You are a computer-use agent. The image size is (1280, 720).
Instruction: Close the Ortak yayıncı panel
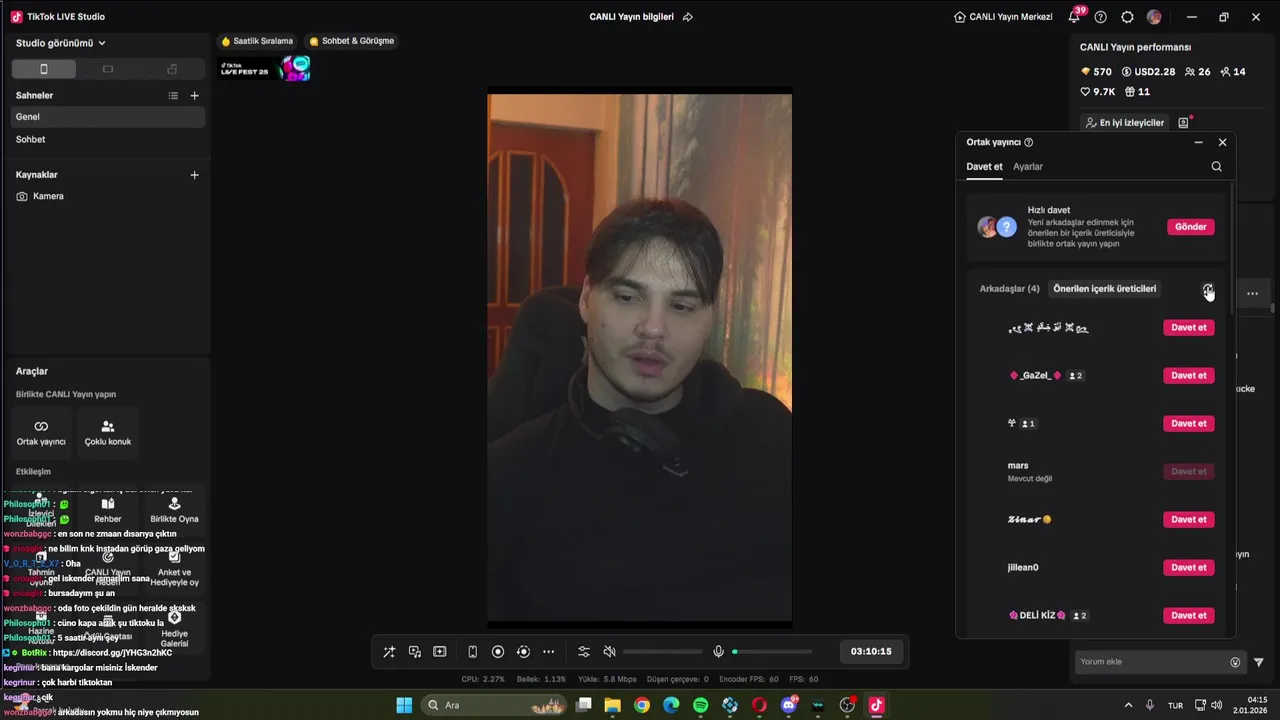(1222, 143)
